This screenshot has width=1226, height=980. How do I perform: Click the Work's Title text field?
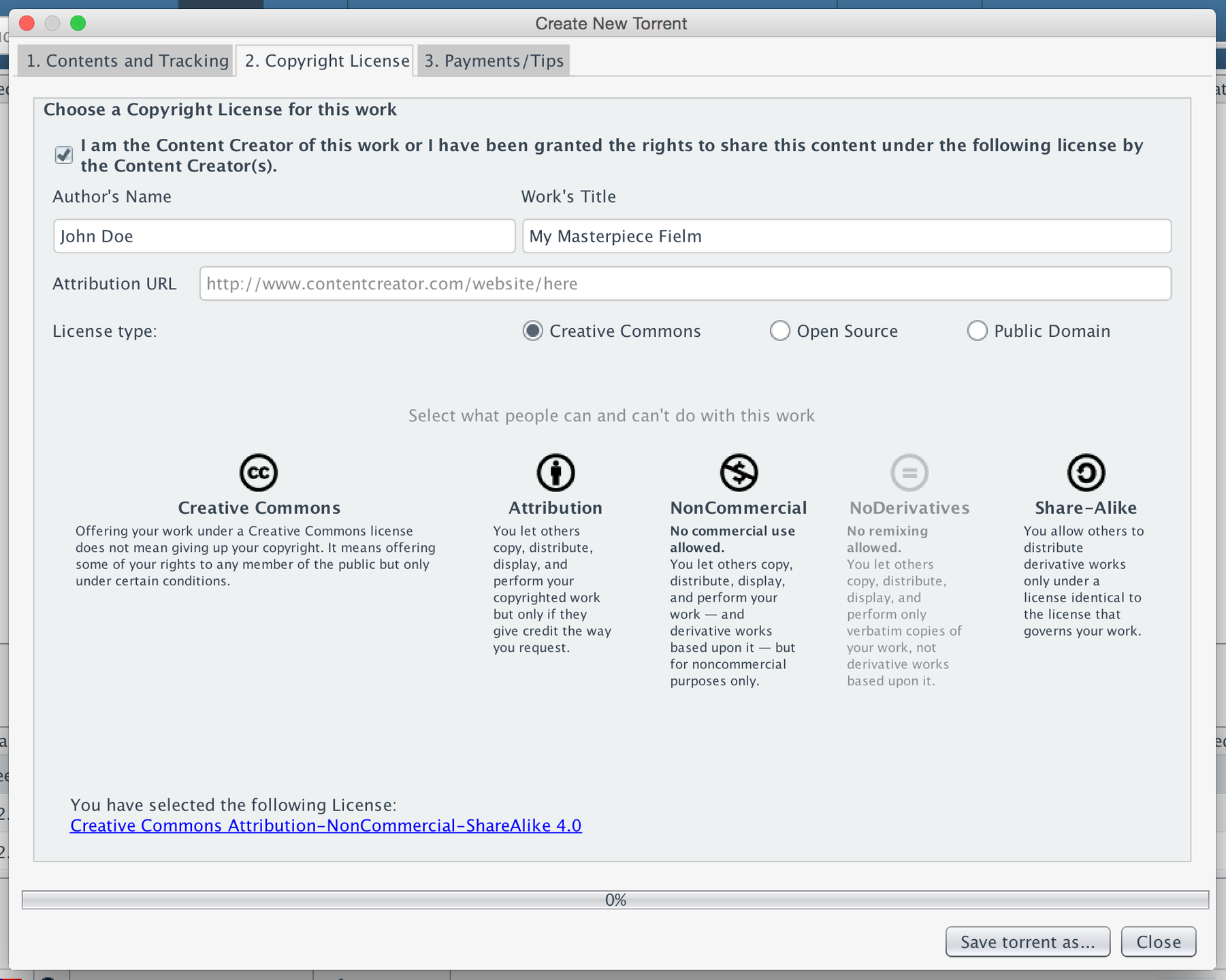point(846,236)
